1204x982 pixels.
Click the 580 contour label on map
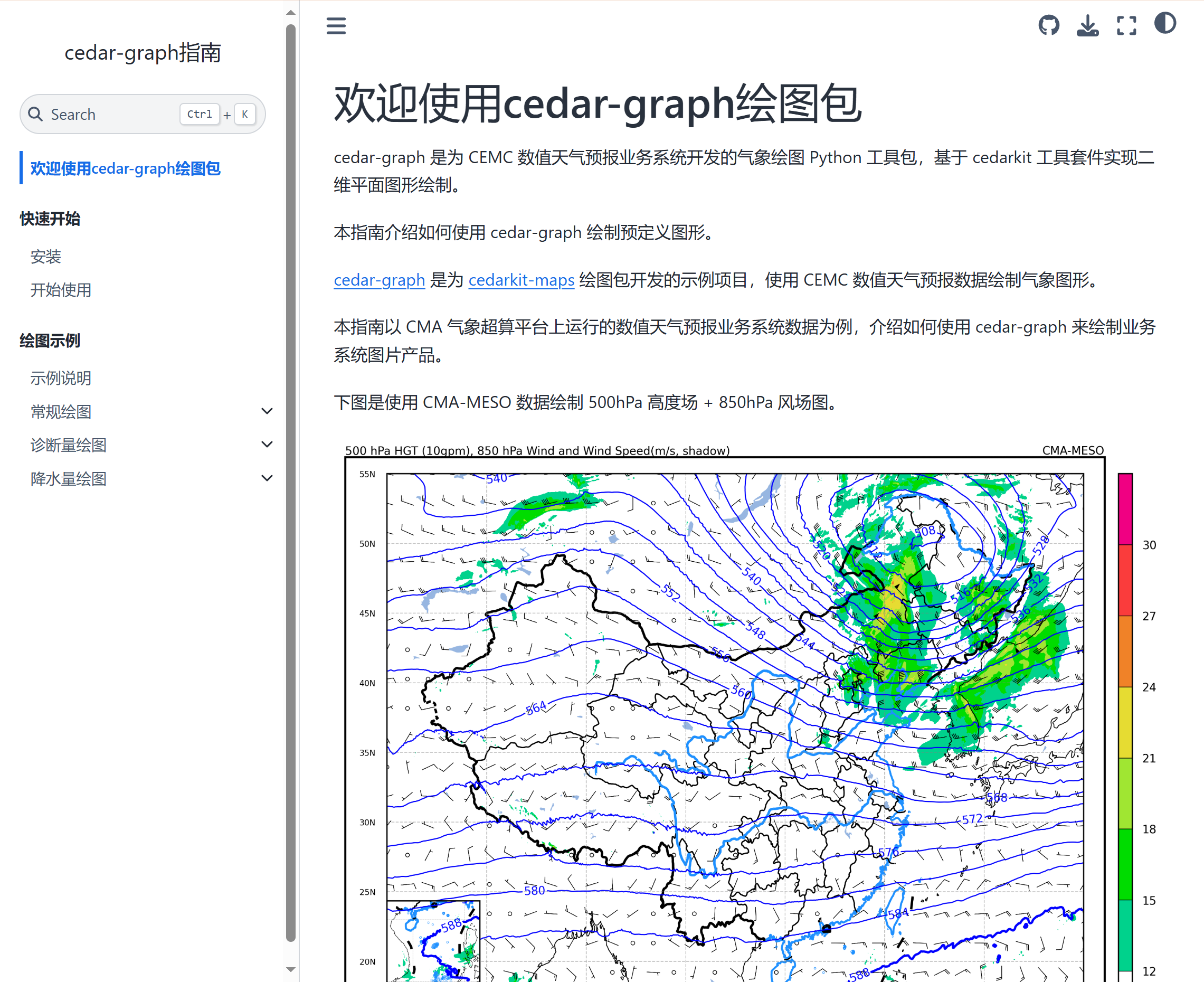(534, 890)
